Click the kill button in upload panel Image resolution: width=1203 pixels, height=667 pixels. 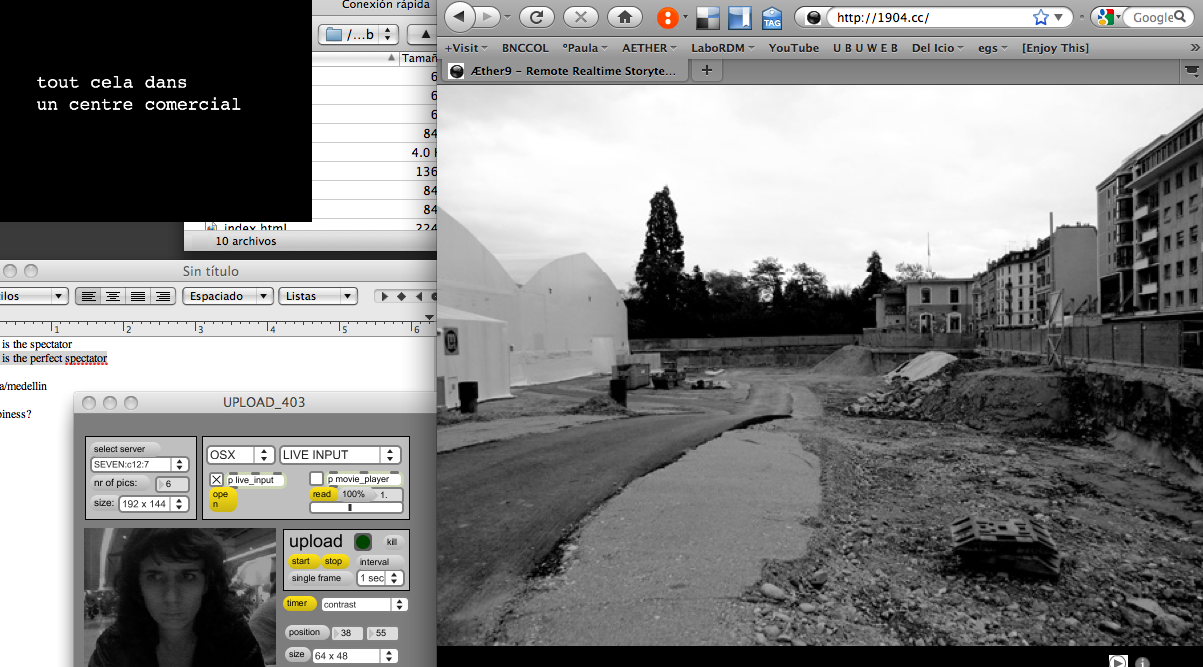pos(392,541)
